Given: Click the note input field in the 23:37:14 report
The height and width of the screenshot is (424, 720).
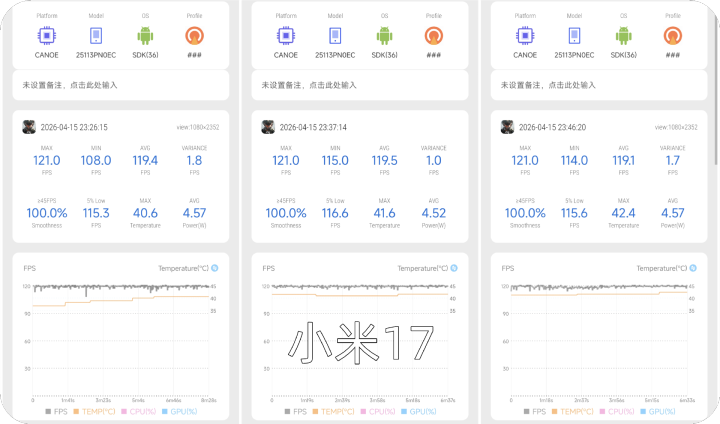Looking at the screenshot, I should pyautogui.click(x=360, y=85).
